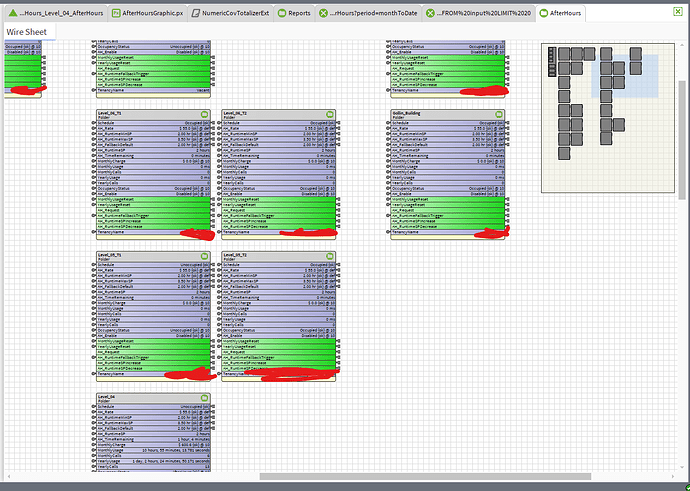Select AH_Rate row in Level_06_T1 block
The image size is (690, 491).
click(153, 128)
